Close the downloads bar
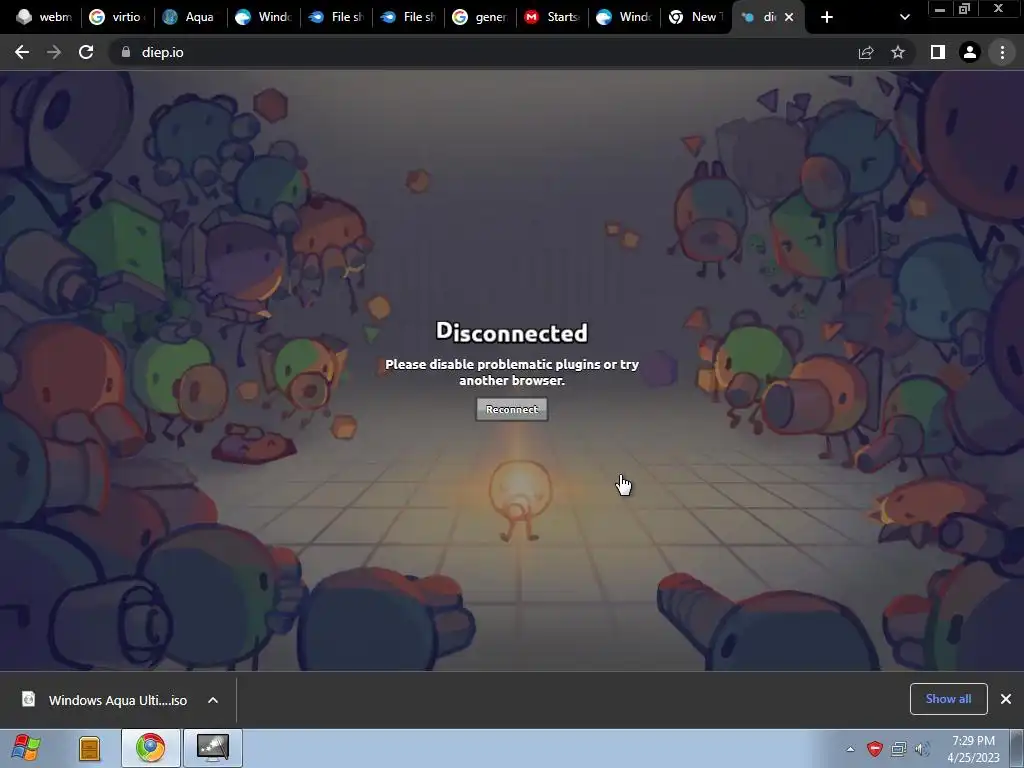1024x768 pixels. [x=1006, y=699]
